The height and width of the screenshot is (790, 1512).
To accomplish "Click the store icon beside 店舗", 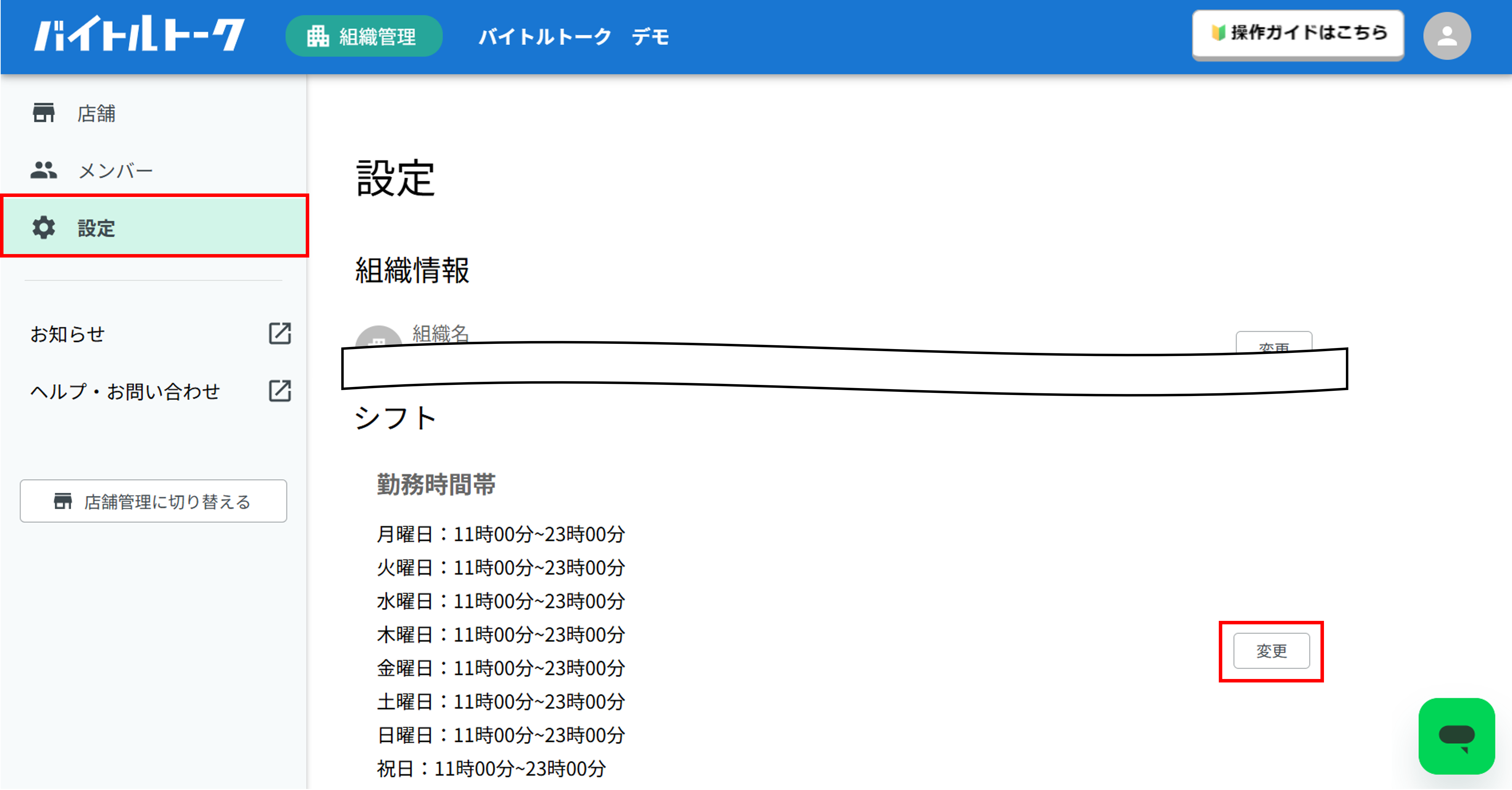I will click(x=44, y=113).
